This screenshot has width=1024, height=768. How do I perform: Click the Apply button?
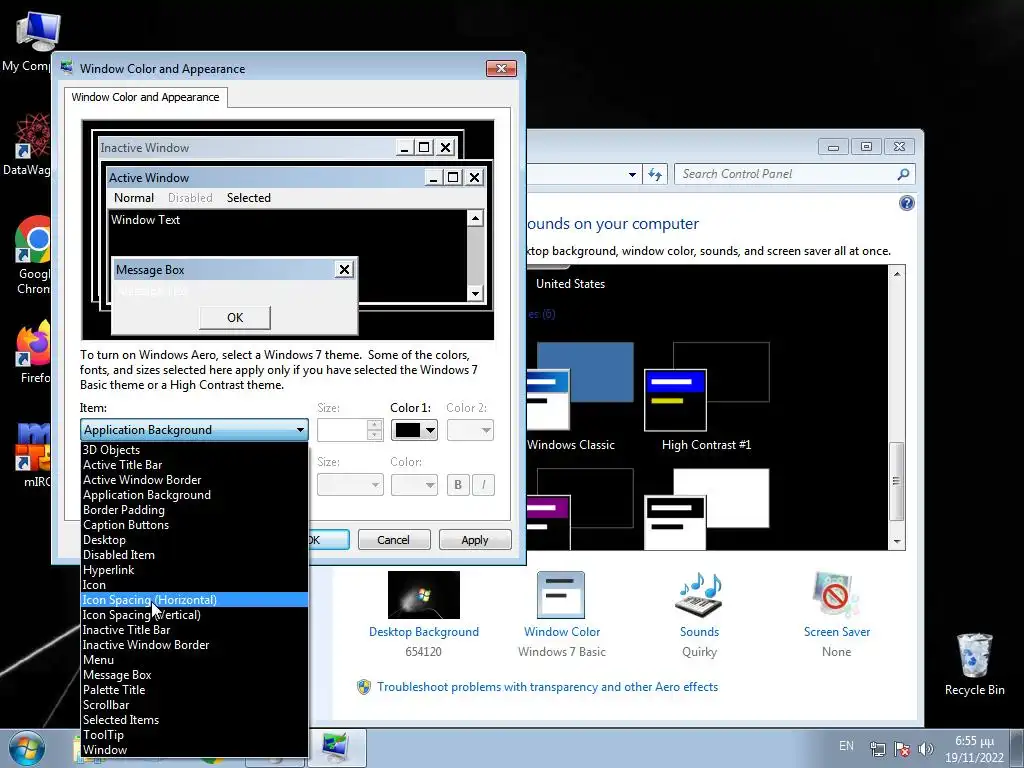(x=475, y=539)
